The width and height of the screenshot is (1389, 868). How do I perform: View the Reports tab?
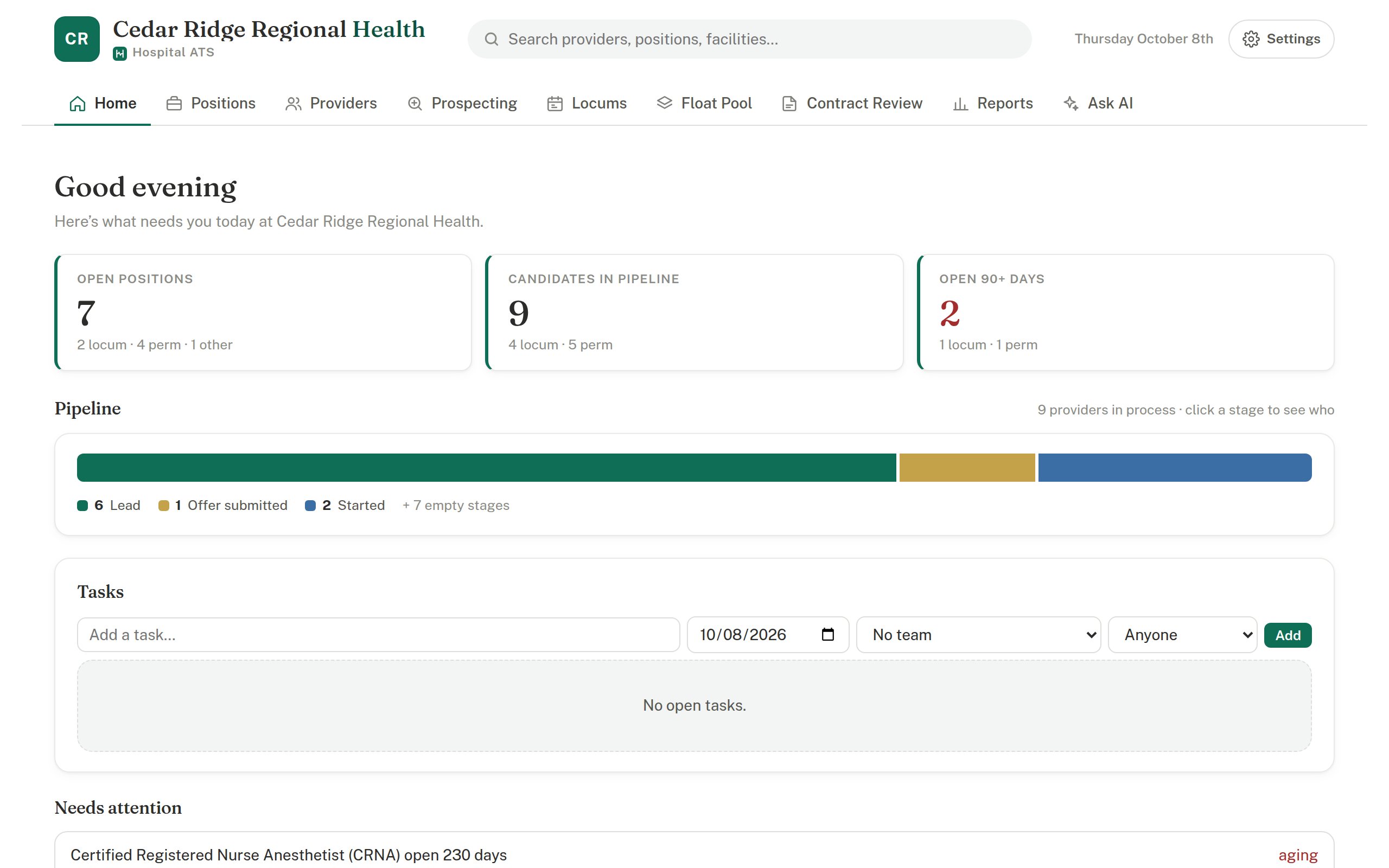(x=993, y=103)
